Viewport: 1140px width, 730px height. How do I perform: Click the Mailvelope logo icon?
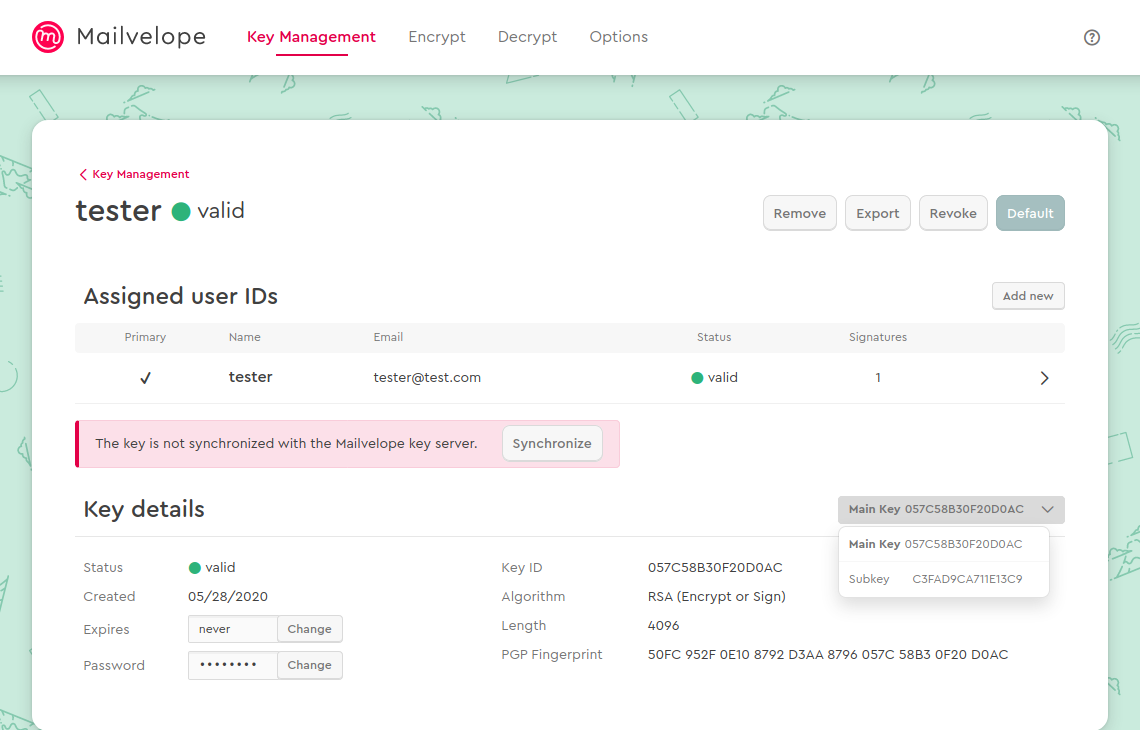(47, 37)
